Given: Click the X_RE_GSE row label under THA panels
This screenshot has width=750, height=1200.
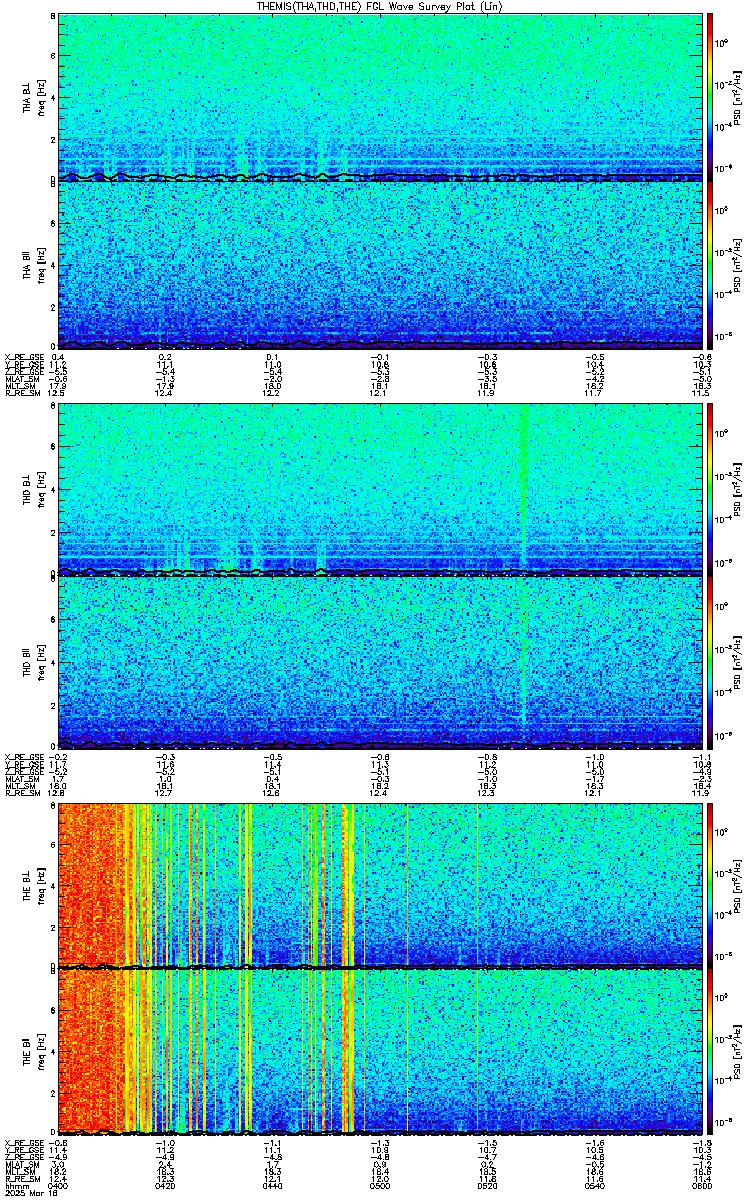Looking at the screenshot, I should tap(20, 357).
